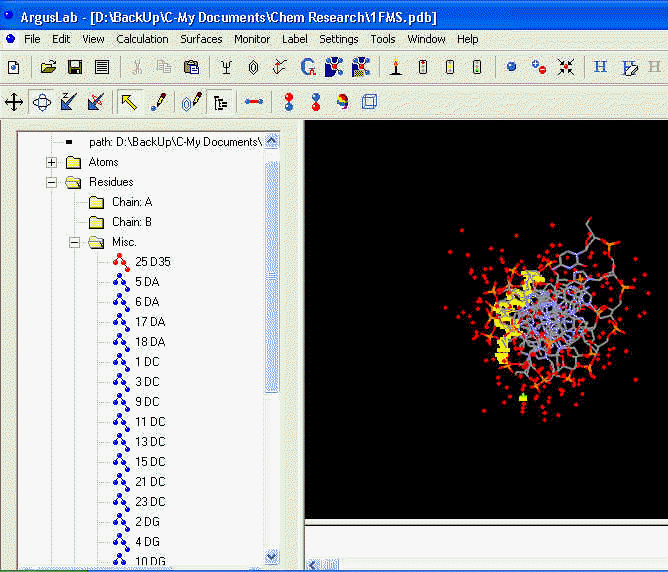Click the four-arrow translate molecule tool
The width and height of the screenshot is (668, 572).
(14, 102)
